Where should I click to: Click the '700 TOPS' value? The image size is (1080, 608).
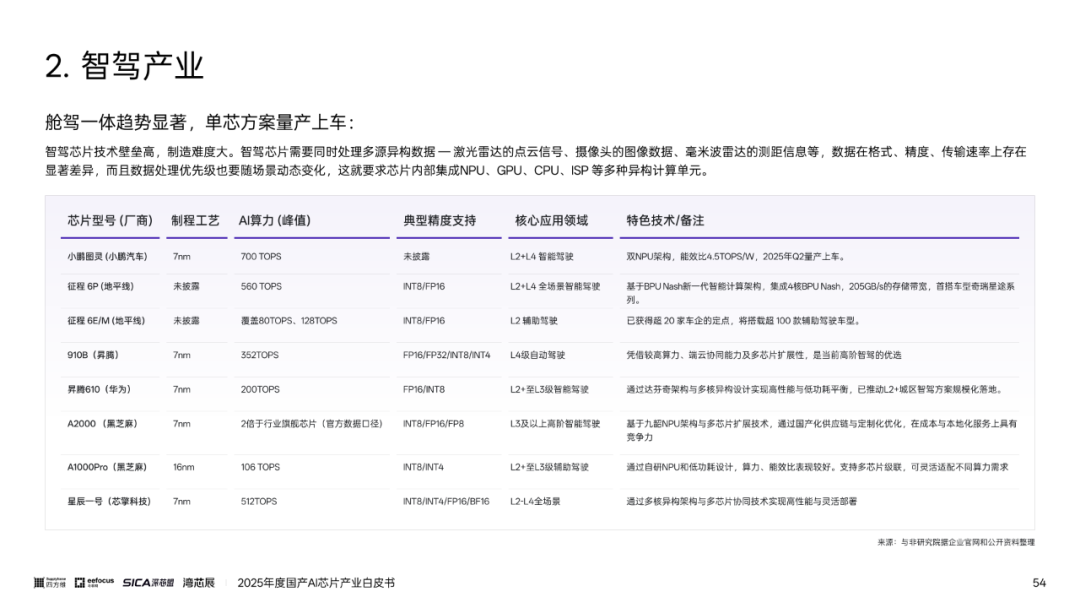(x=261, y=256)
